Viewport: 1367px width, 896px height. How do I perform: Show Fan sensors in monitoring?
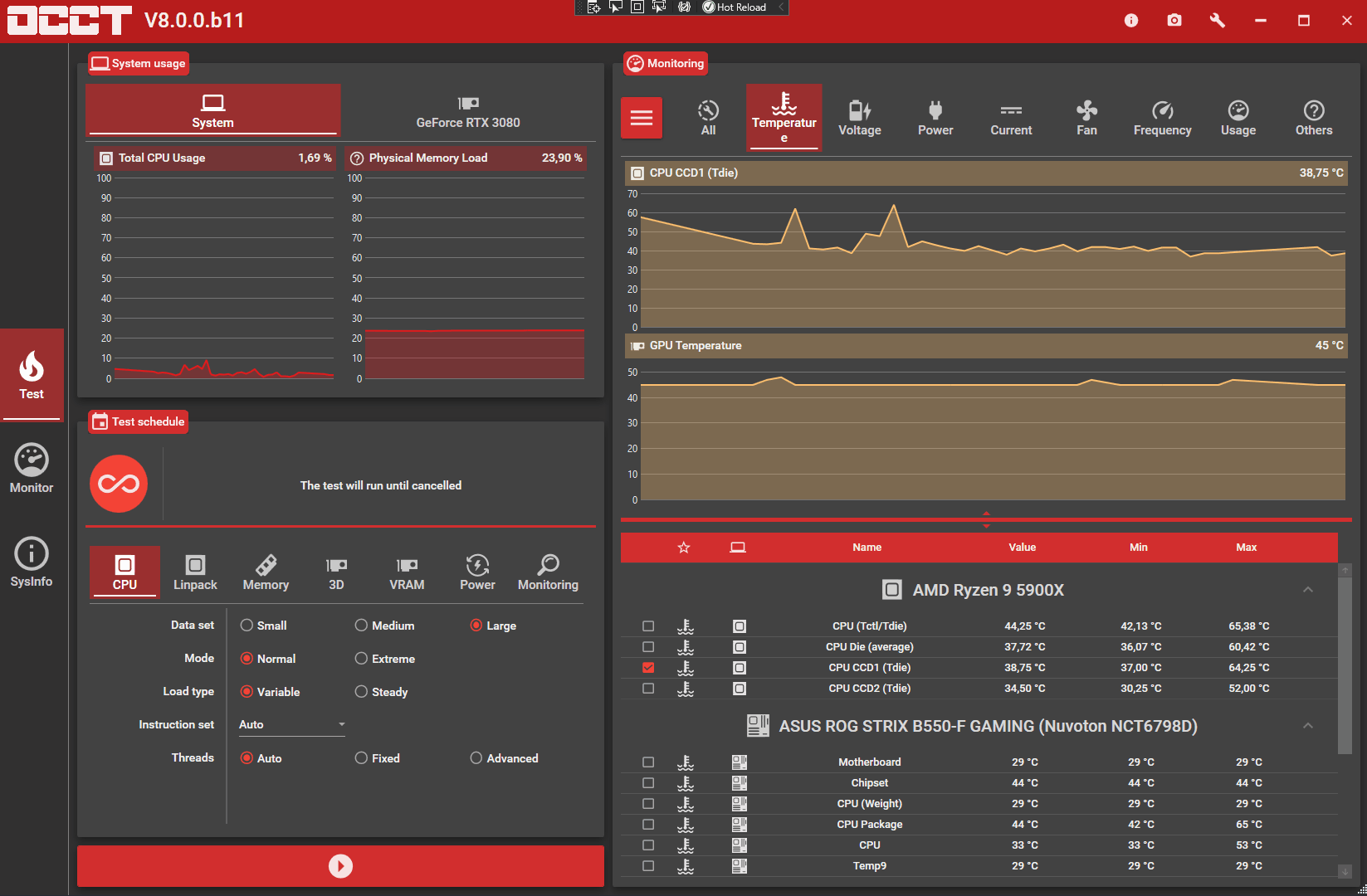click(x=1086, y=118)
